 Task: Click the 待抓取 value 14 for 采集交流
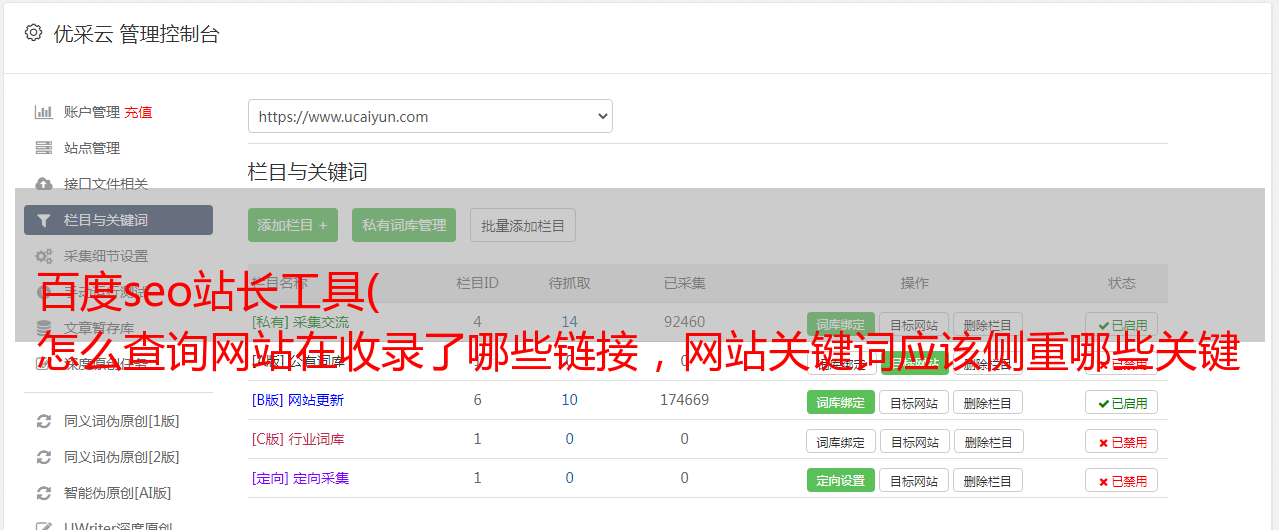569,322
